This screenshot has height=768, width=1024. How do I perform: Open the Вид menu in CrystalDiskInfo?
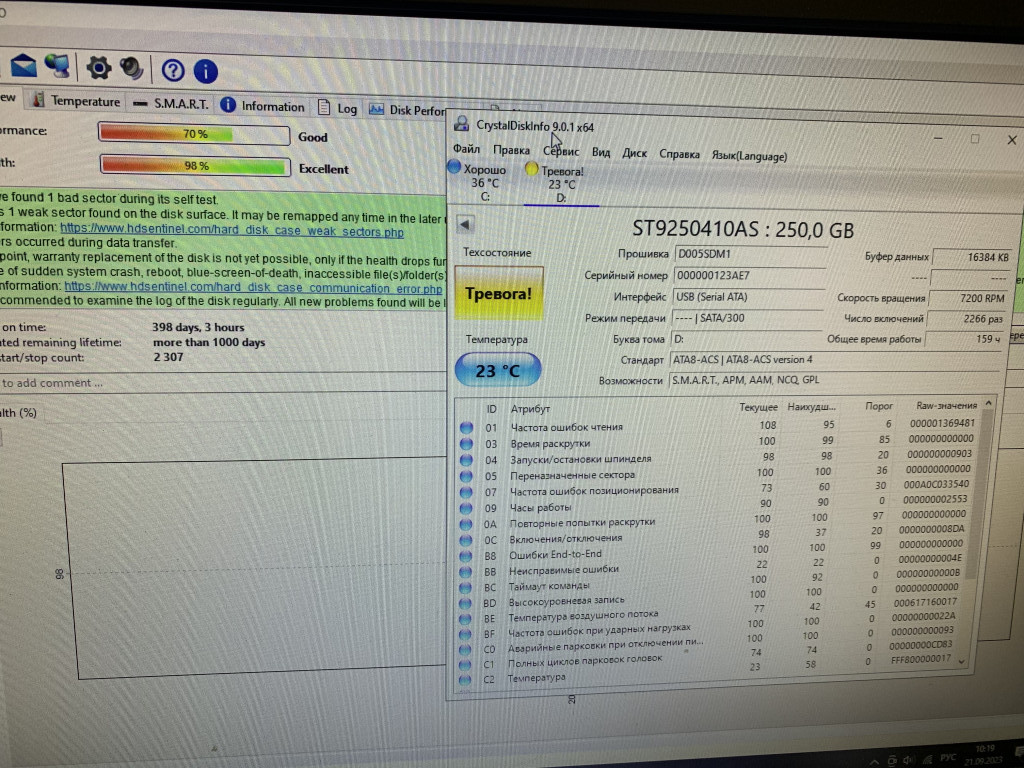point(601,152)
